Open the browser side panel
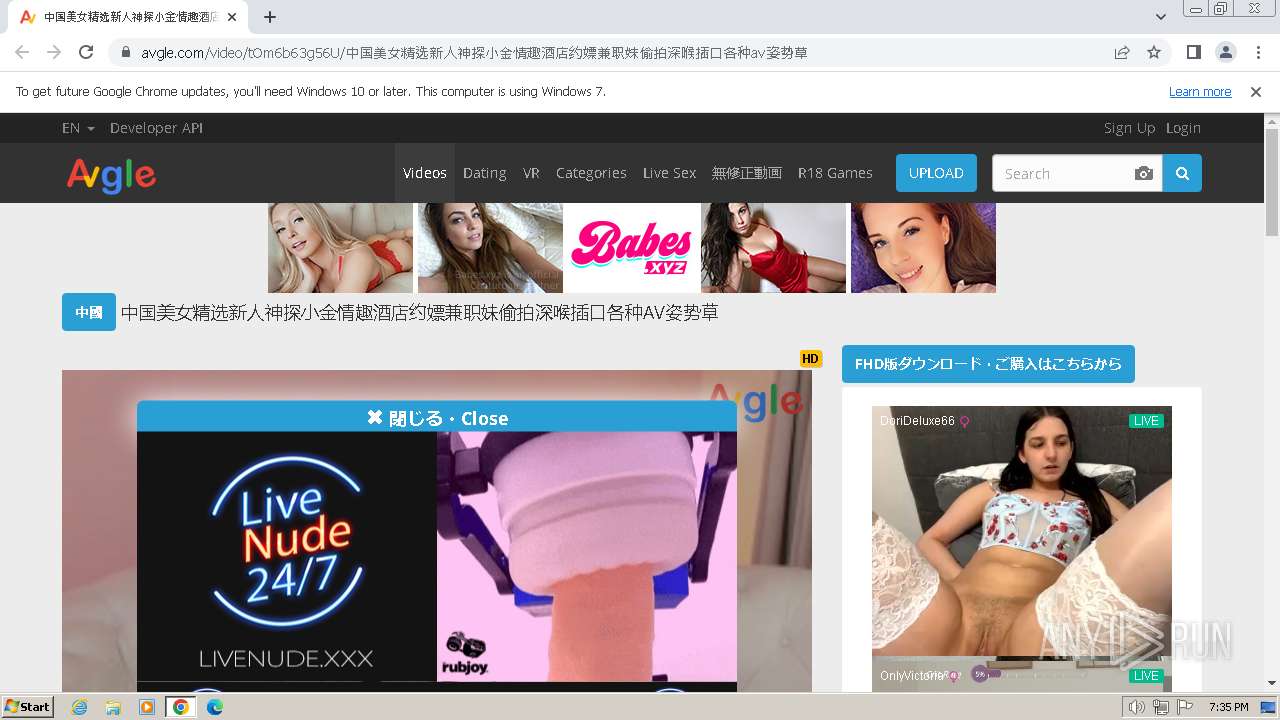This screenshot has width=1280, height=720. 1194,52
